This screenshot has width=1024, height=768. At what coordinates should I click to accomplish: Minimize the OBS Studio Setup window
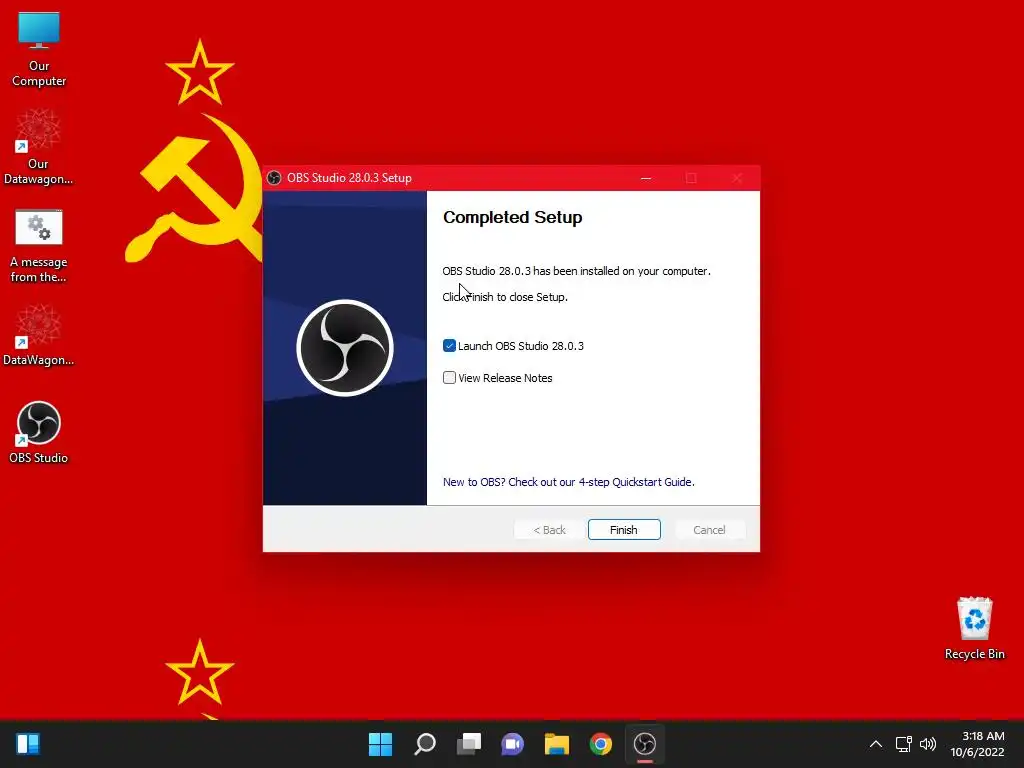(x=646, y=178)
